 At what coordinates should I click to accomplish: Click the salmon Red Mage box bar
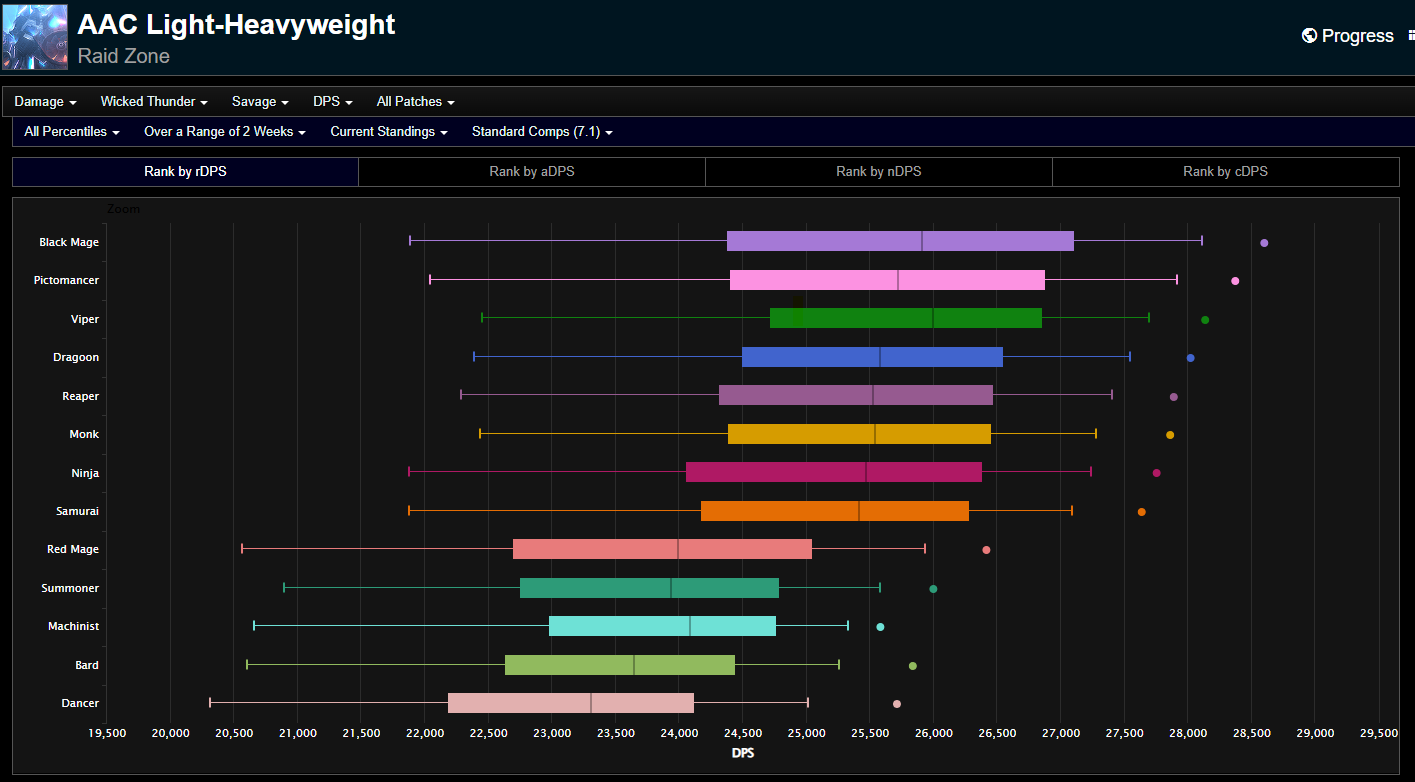662,549
